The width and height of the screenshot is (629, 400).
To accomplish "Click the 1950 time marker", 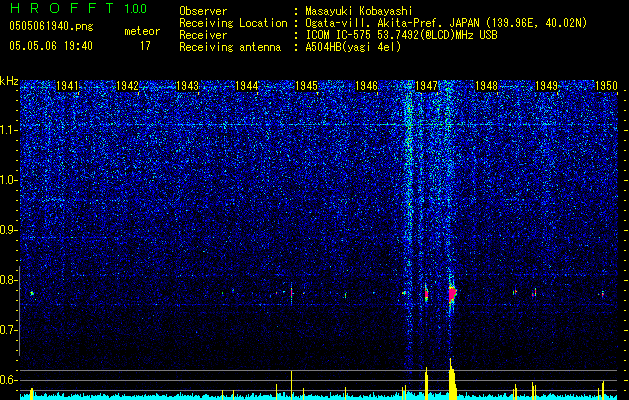I will (x=606, y=85).
